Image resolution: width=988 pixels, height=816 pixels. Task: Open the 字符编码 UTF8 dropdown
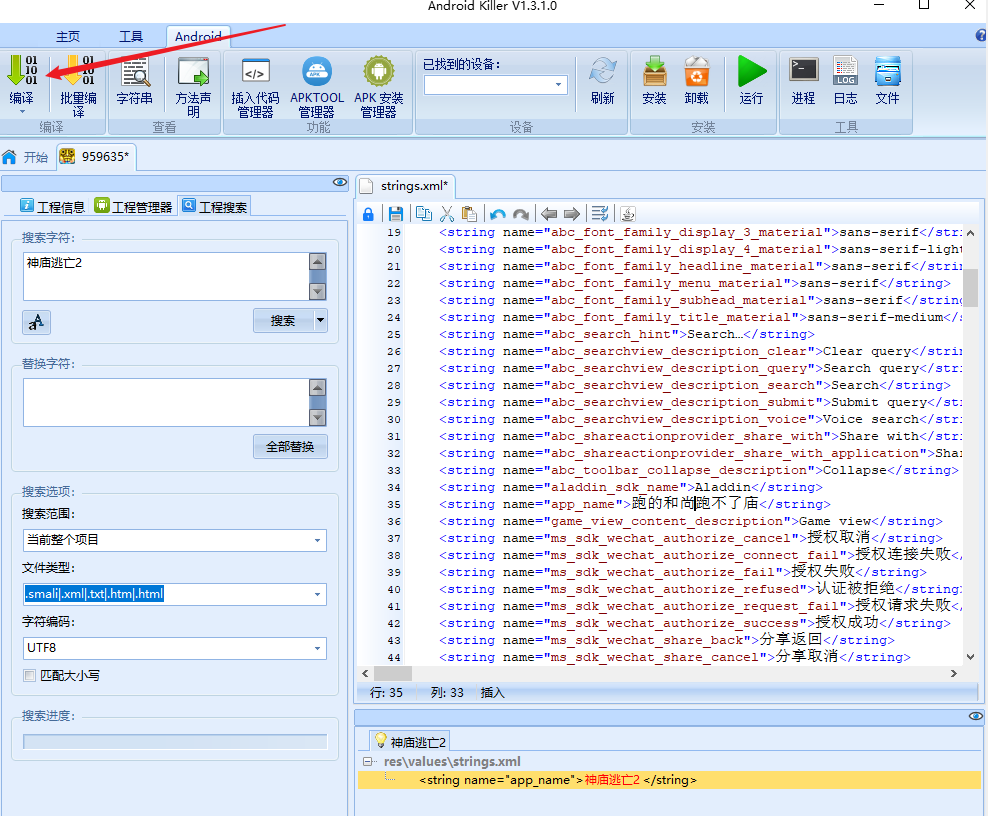pos(317,648)
